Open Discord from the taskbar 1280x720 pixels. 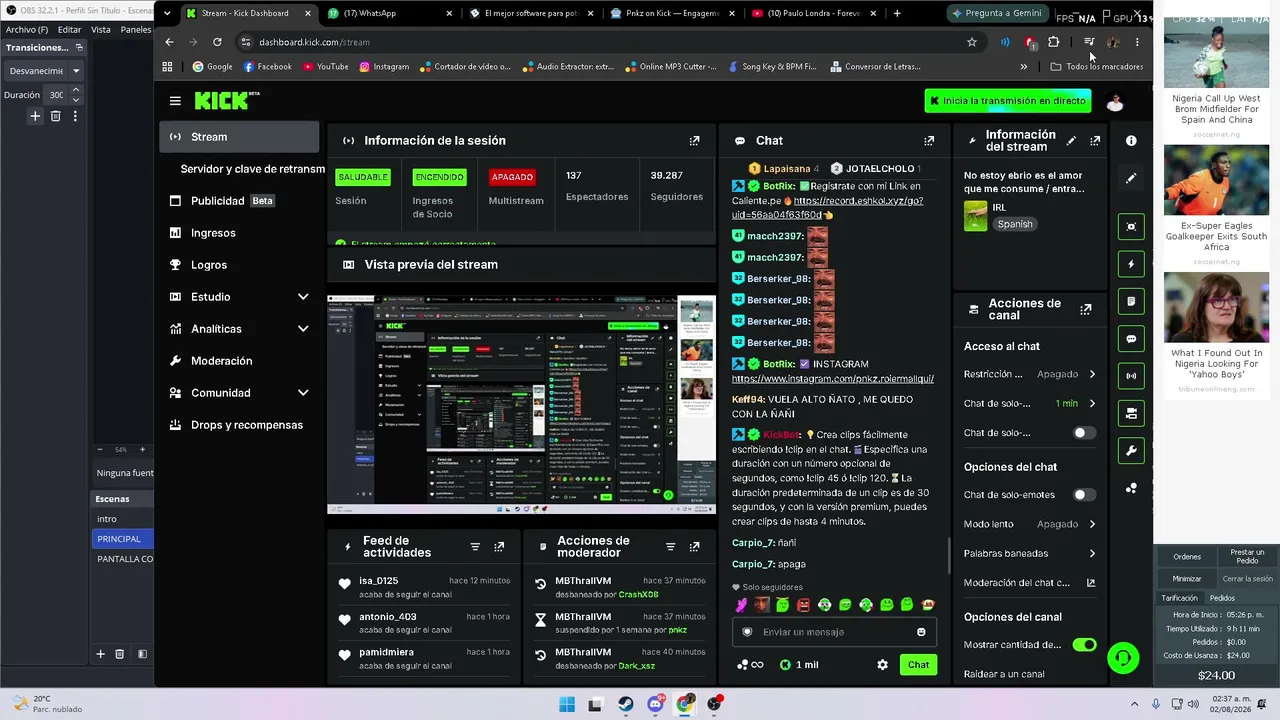pyautogui.click(x=655, y=704)
